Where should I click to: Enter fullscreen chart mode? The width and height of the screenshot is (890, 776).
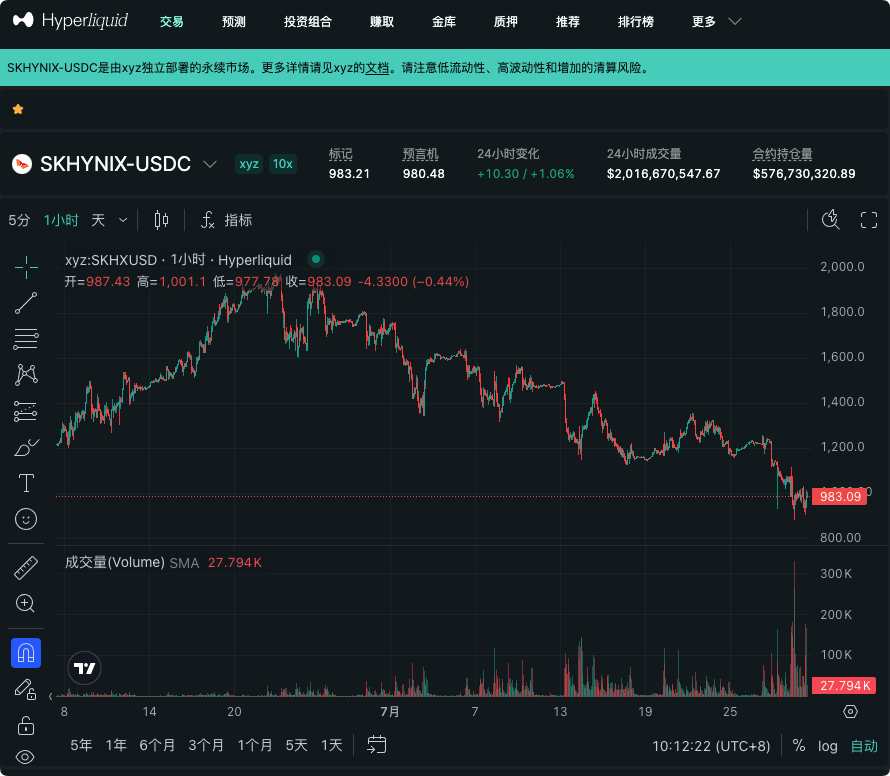click(868, 220)
